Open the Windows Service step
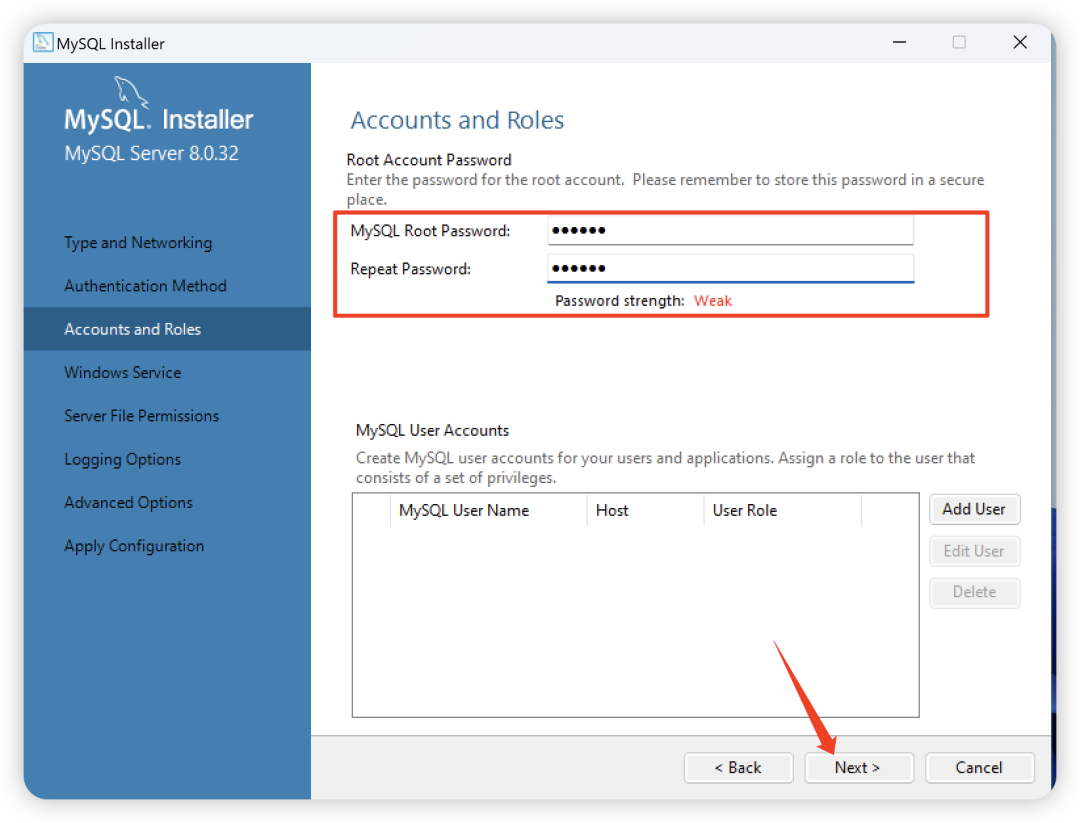The height and width of the screenshot is (823, 1080). coord(123,373)
